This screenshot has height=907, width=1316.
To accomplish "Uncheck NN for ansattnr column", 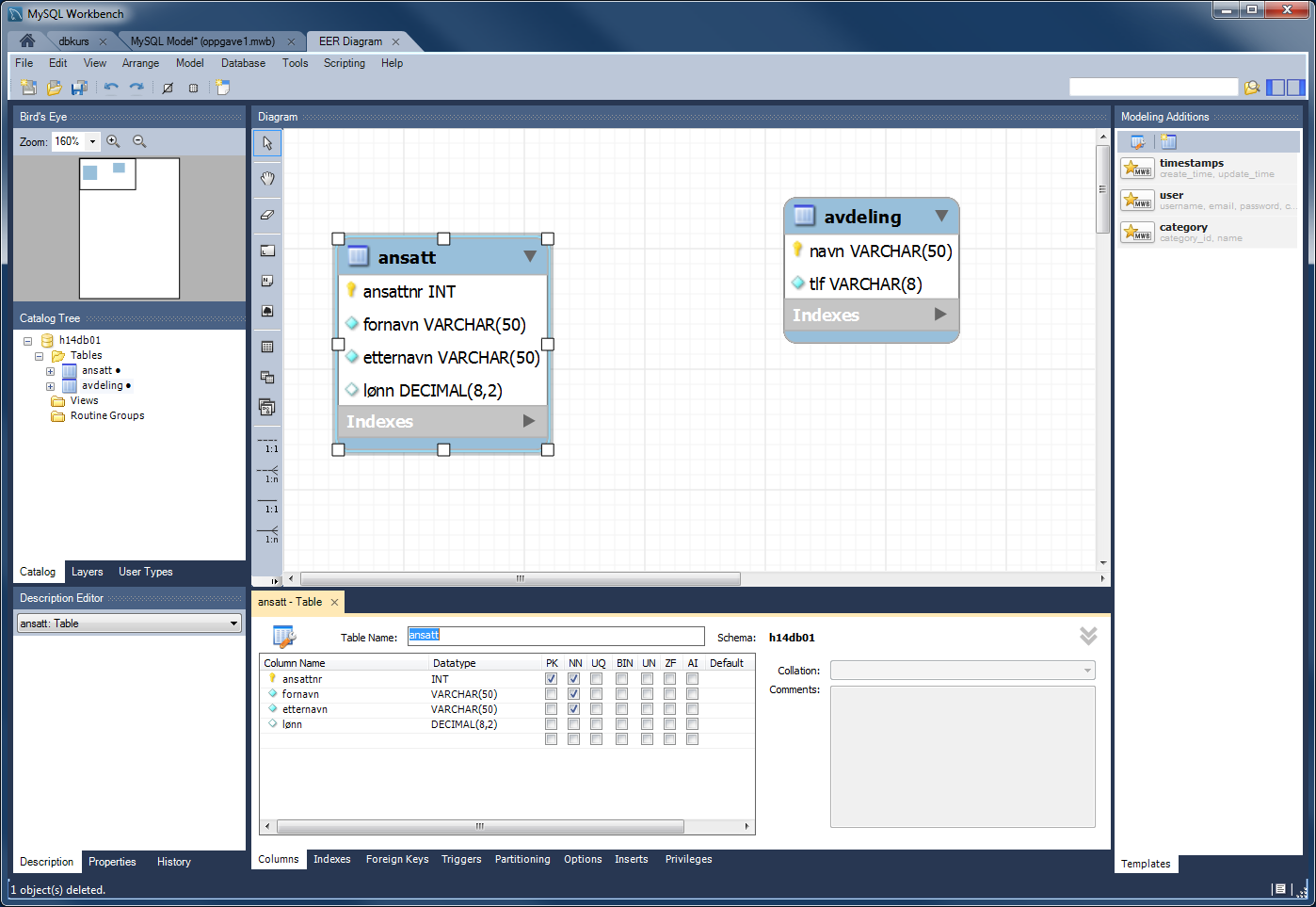I will (x=573, y=679).
